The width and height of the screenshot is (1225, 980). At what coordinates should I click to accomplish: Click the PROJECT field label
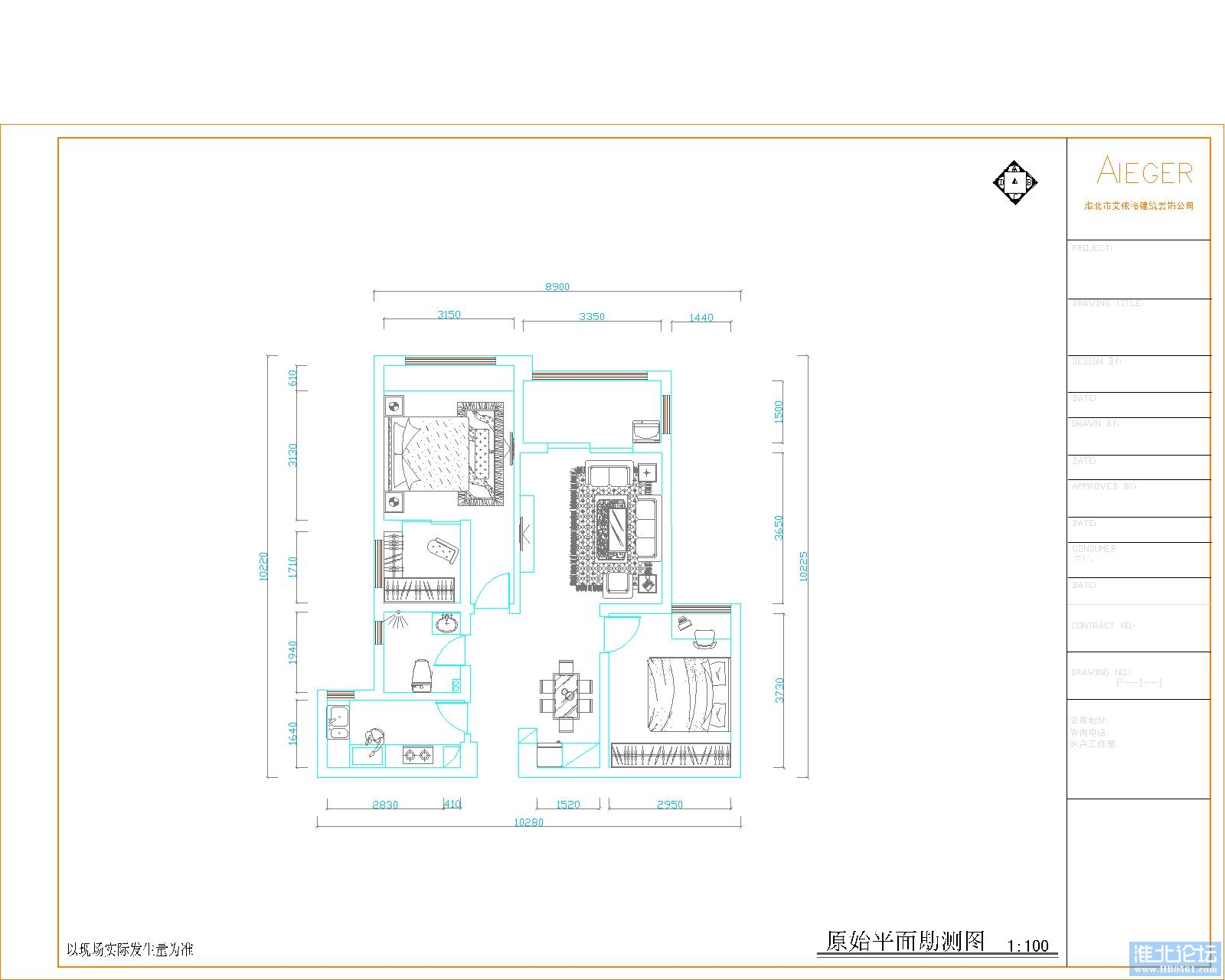pyautogui.click(x=1092, y=248)
